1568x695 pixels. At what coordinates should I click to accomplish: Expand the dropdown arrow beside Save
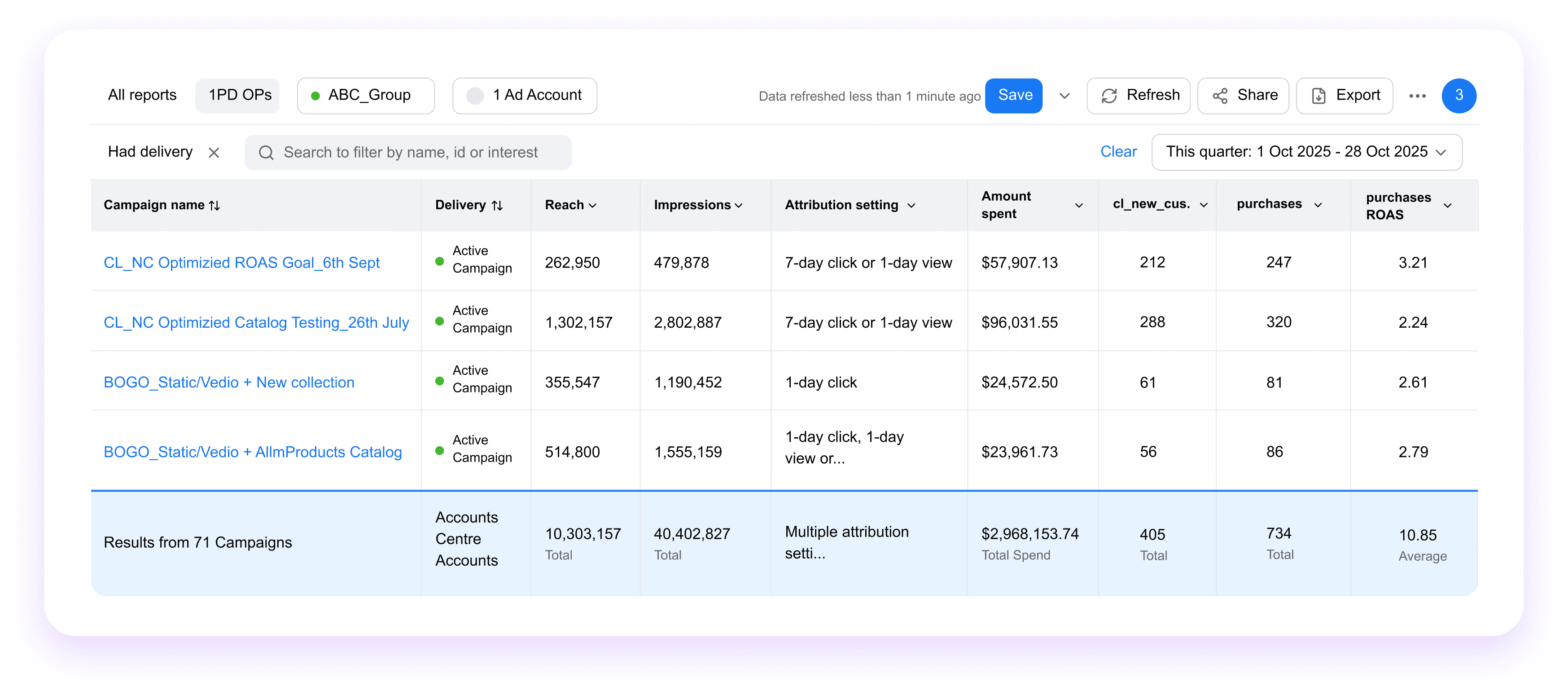(1064, 96)
